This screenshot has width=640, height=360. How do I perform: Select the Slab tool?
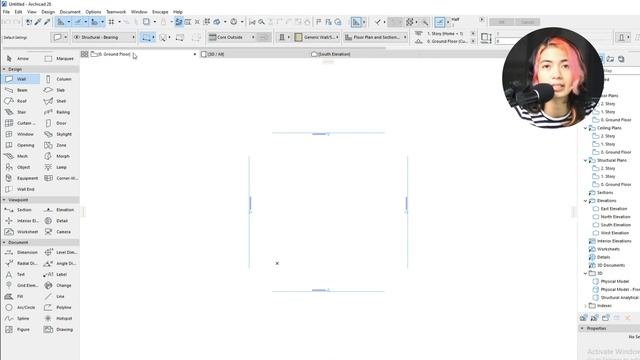pos(59,90)
